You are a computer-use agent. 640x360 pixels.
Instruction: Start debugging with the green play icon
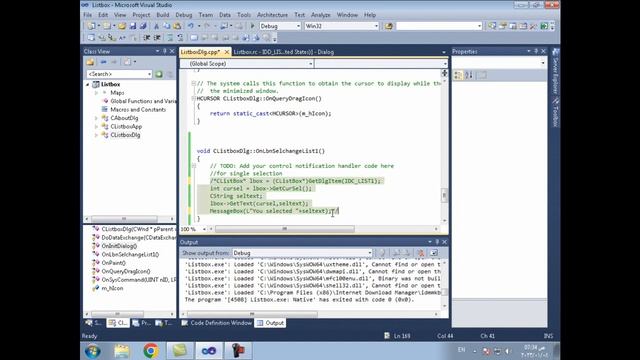click(252, 26)
